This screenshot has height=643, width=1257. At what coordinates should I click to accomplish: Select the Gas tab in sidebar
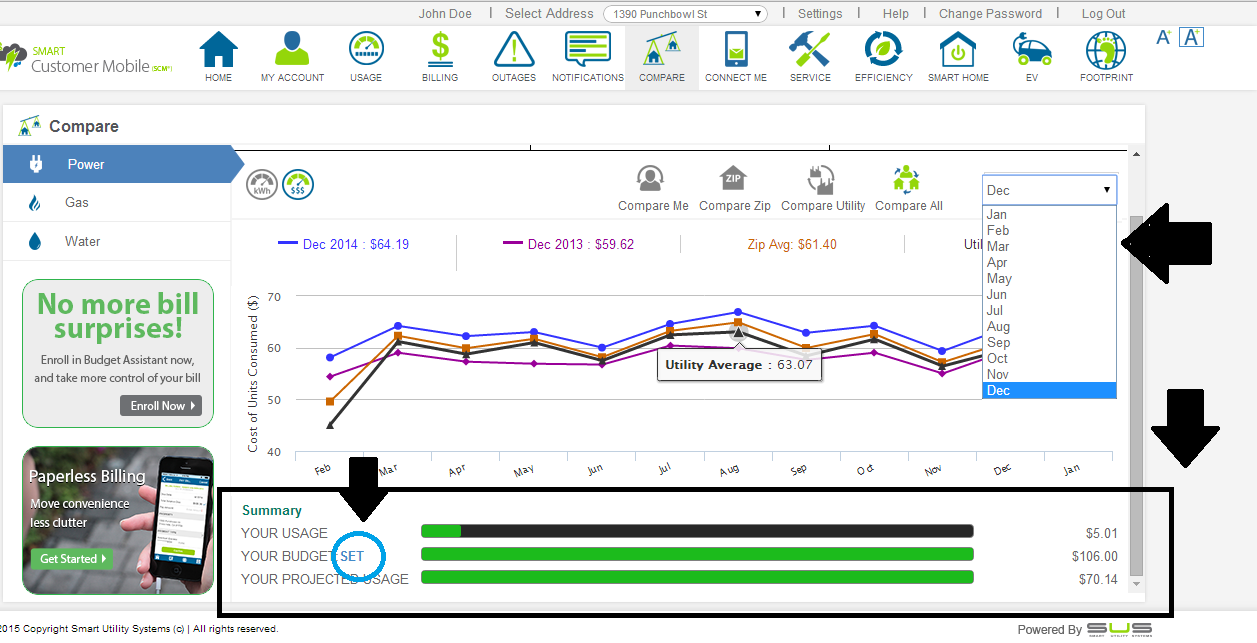77,203
